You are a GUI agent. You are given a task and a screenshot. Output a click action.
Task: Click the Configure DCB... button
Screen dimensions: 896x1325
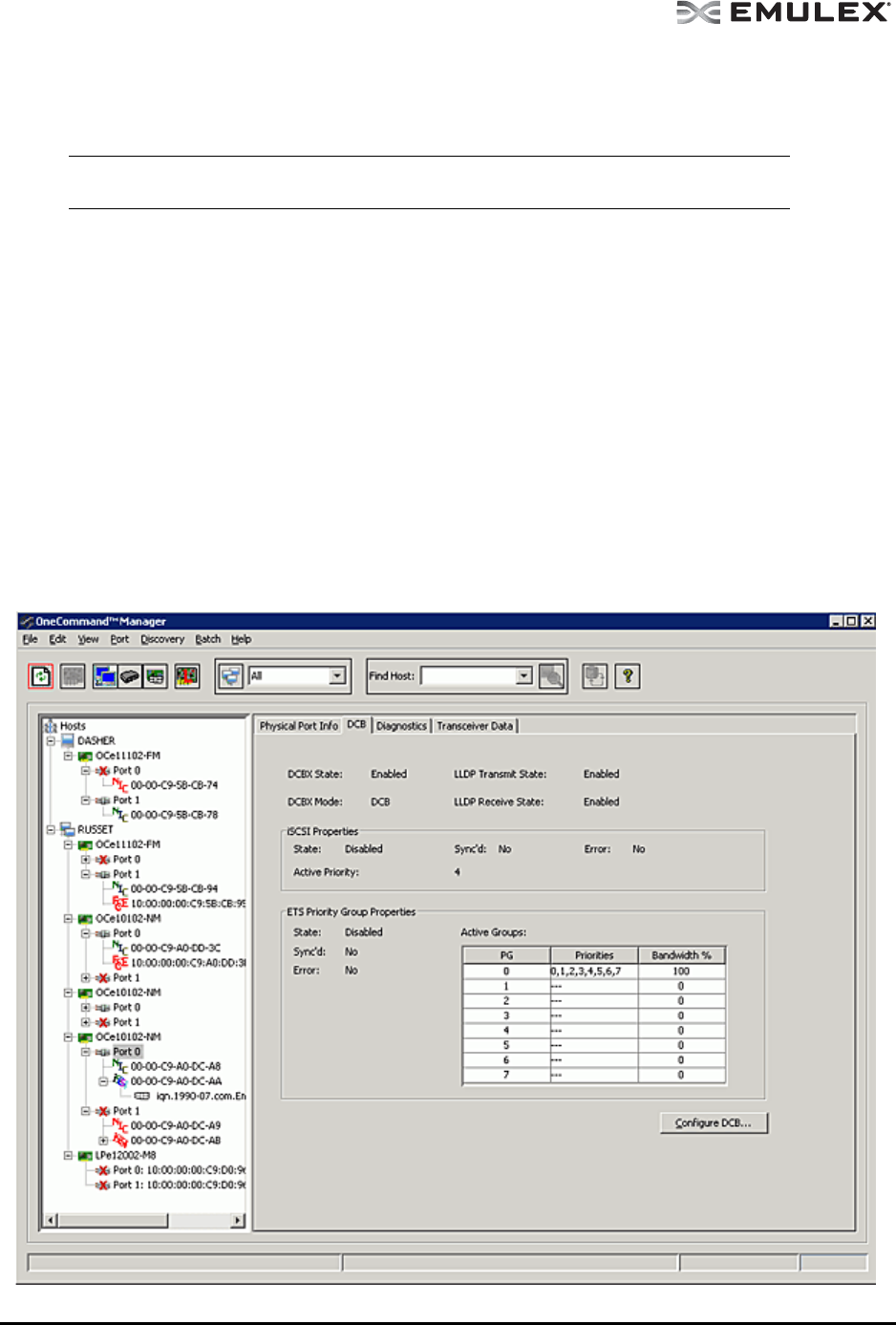click(x=714, y=1123)
